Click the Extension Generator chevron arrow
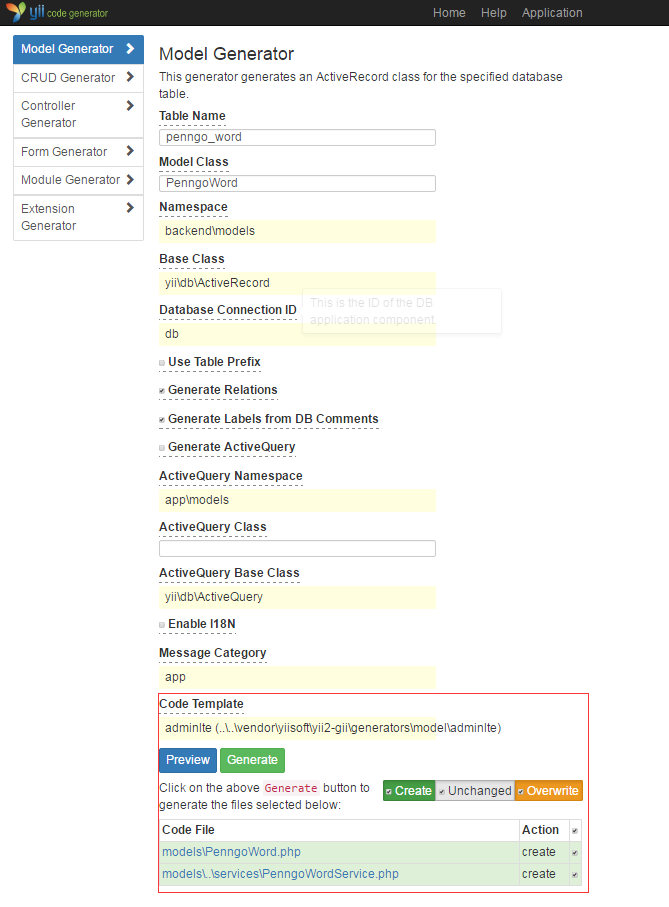The image size is (669, 907). tap(130, 208)
